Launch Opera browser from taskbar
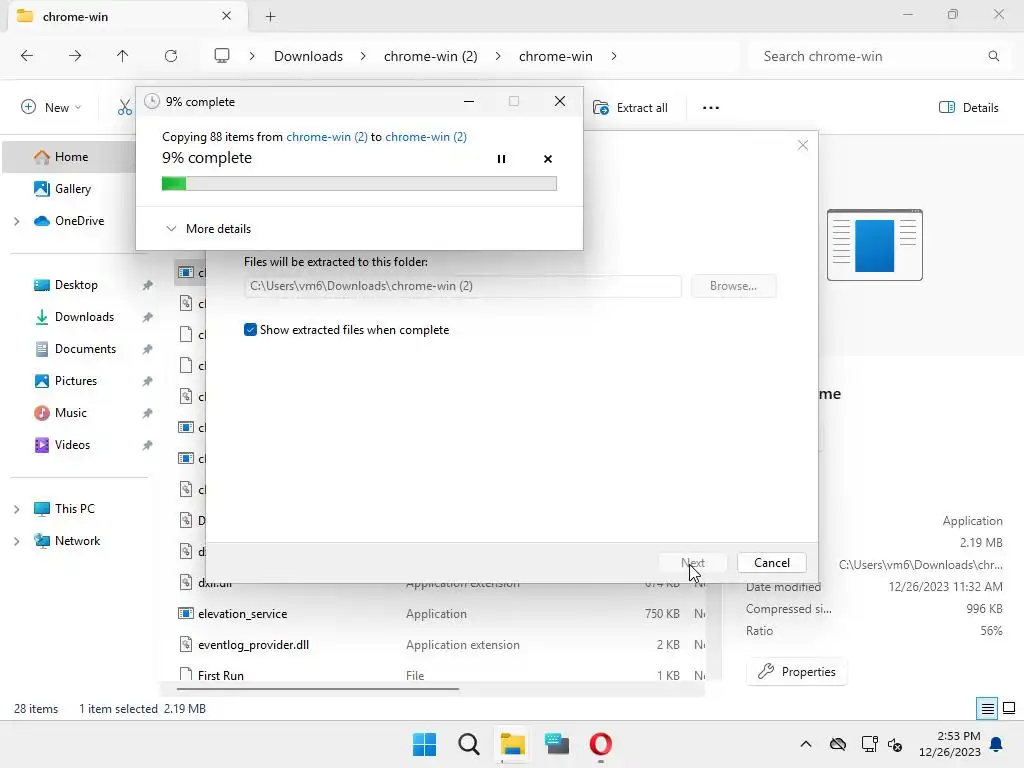 pyautogui.click(x=601, y=744)
